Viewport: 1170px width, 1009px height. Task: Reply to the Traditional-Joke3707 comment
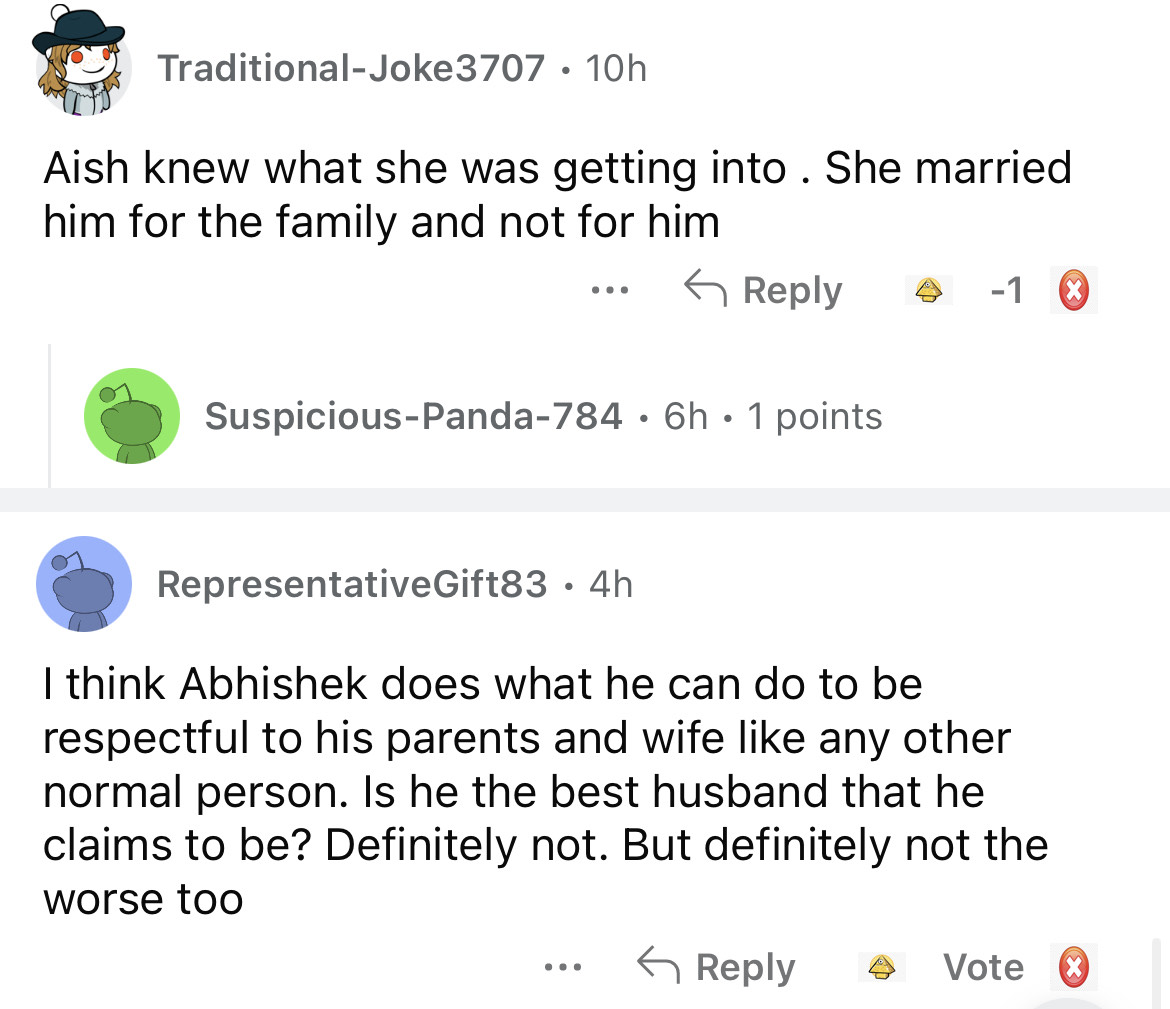tap(764, 291)
